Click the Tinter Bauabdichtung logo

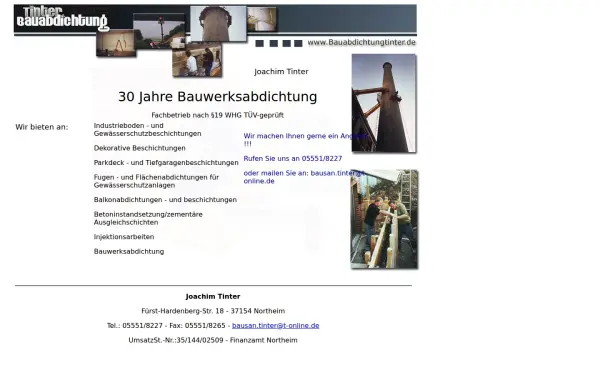point(63,18)
